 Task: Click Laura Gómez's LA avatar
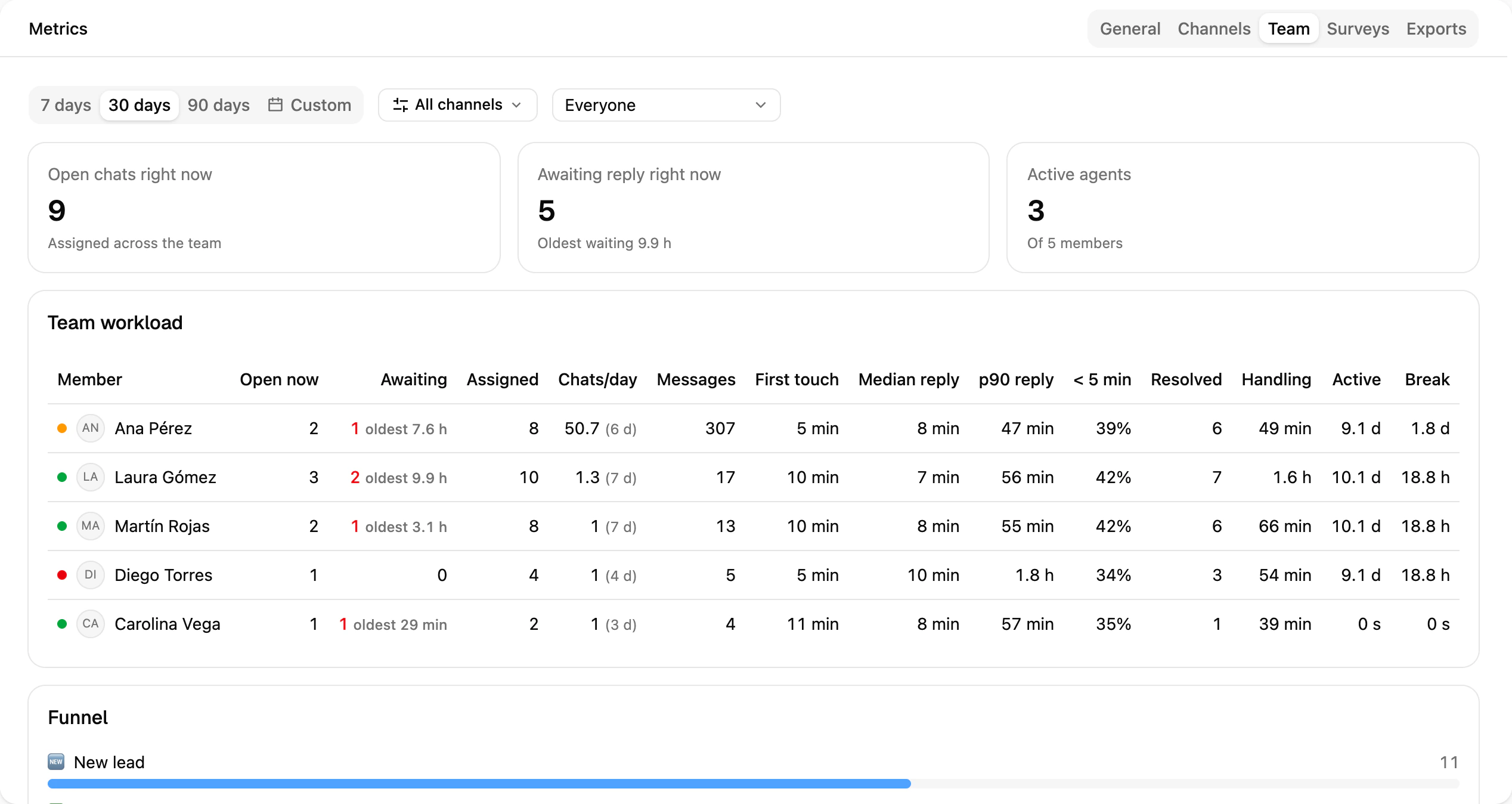(x=91, y=477)
